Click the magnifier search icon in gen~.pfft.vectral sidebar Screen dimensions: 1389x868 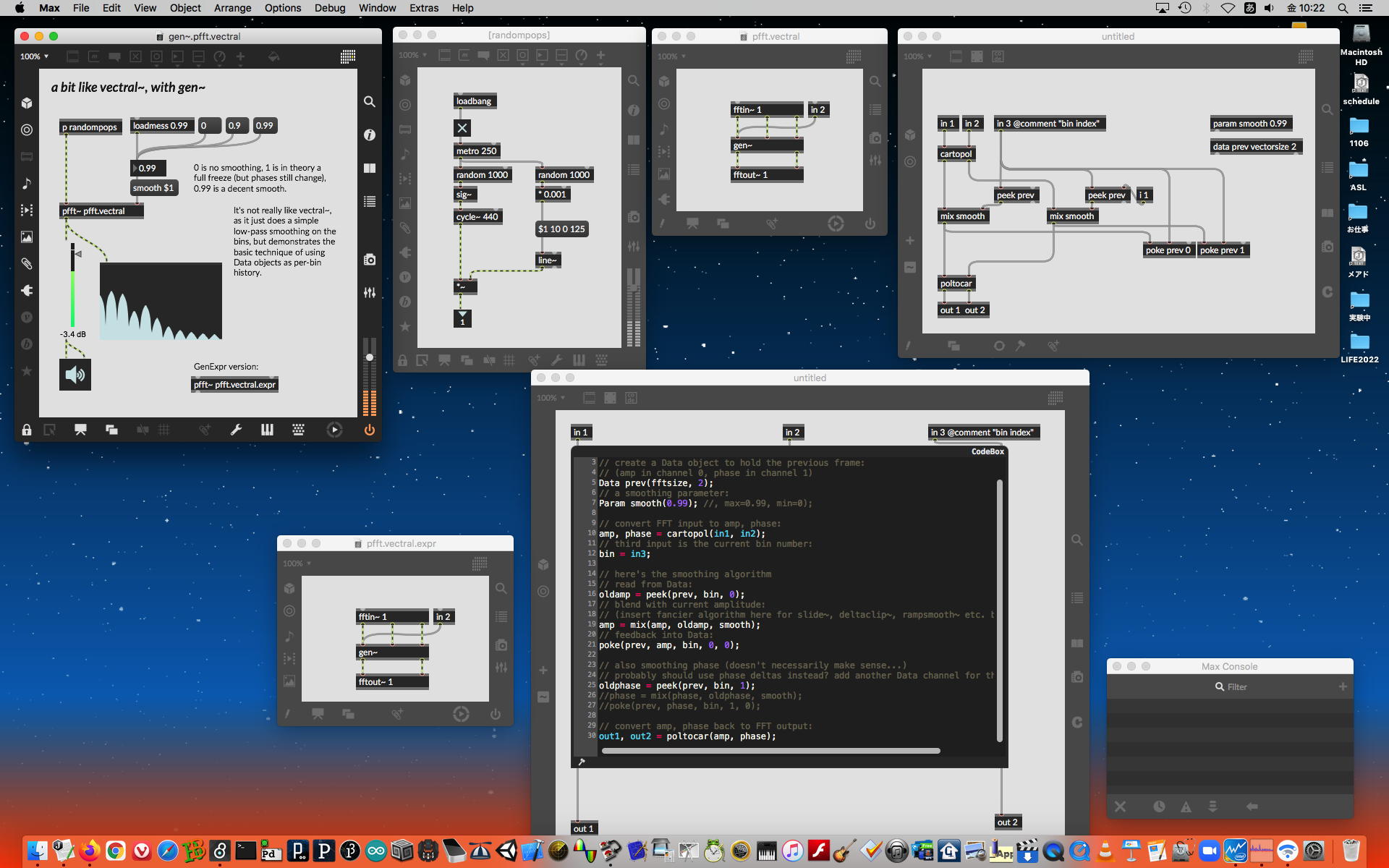[x=369, y=102]
